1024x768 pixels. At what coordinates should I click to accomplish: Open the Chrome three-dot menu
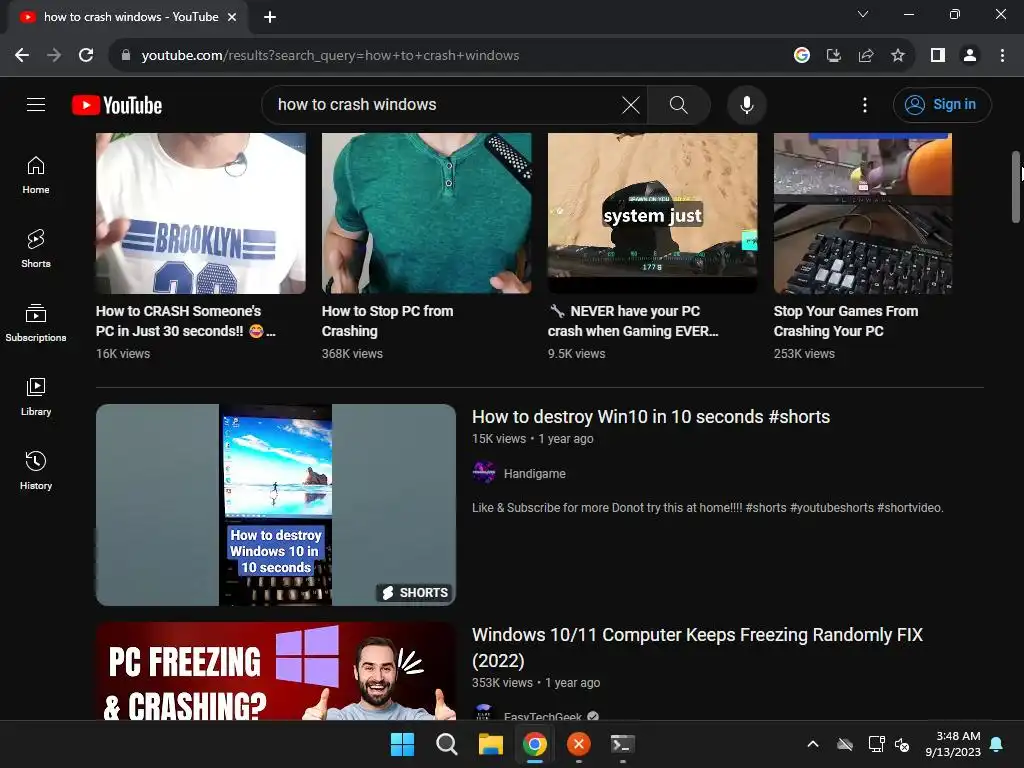(1002, 56)
